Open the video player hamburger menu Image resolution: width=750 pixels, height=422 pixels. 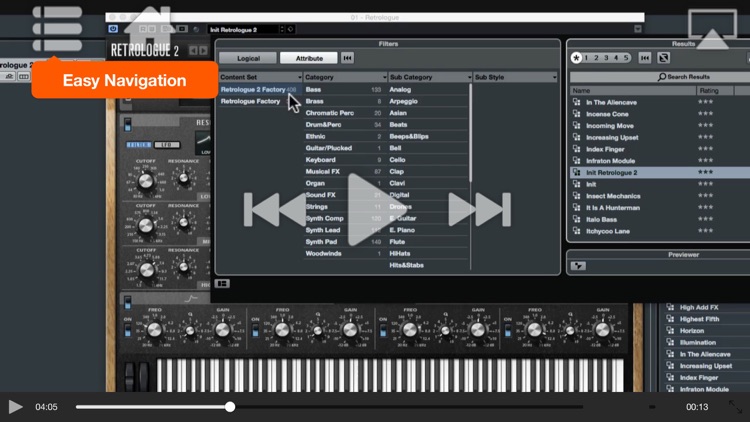coord(57,29)
